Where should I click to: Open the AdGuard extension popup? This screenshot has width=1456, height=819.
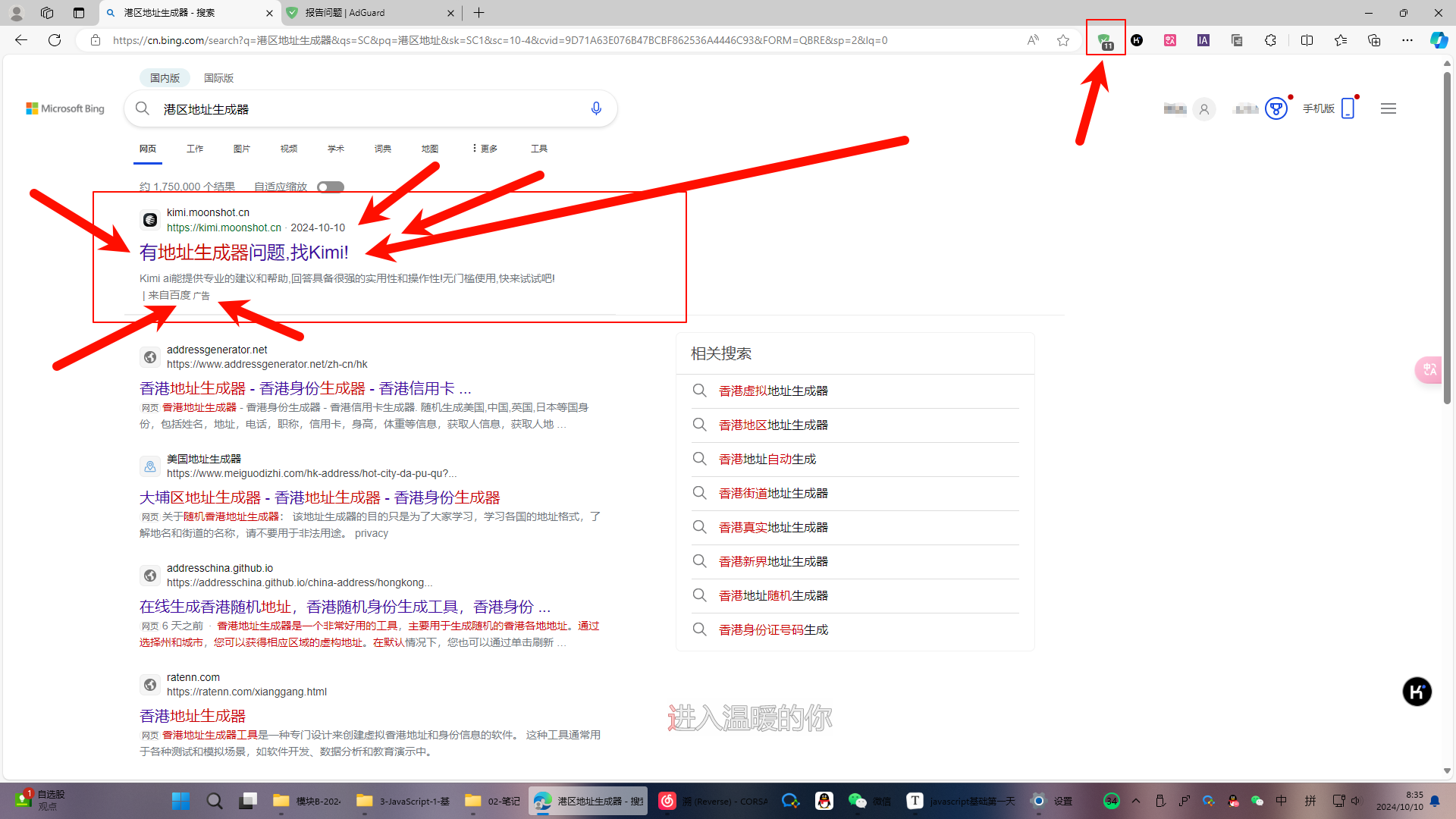click(x=1106, y=39)
